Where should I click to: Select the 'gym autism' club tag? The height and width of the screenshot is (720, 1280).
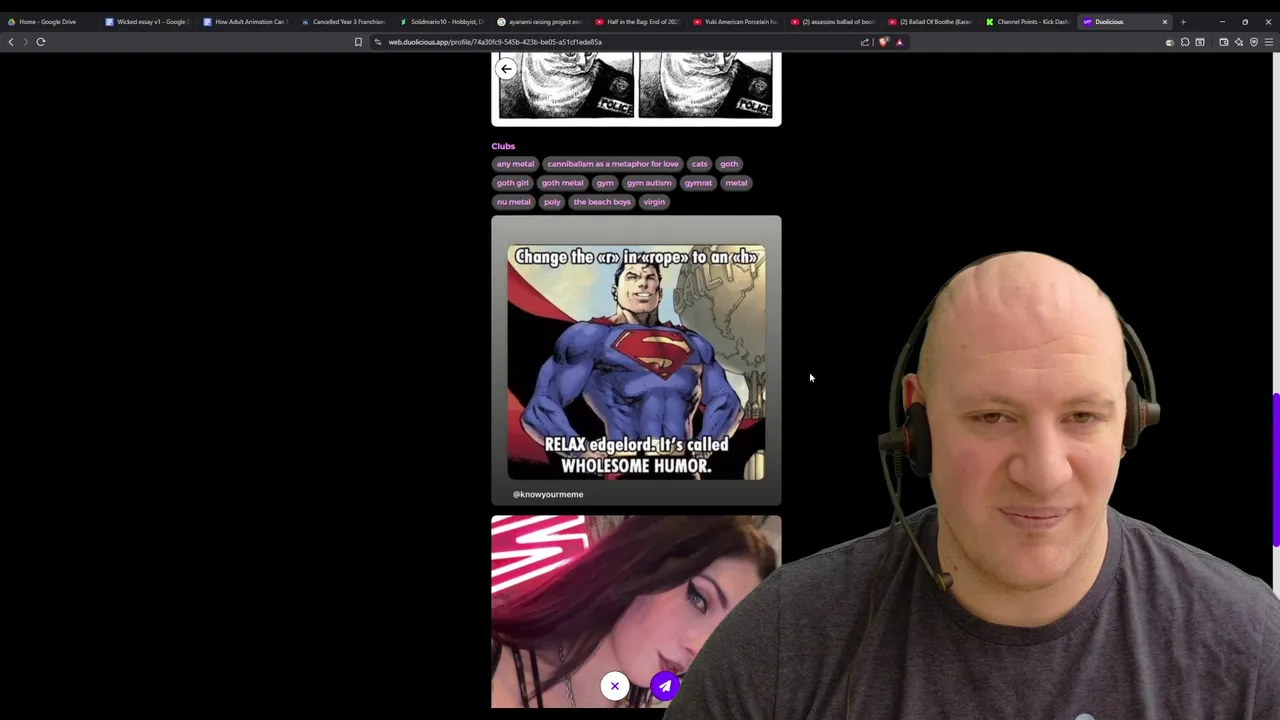click(x=649, y=183)
